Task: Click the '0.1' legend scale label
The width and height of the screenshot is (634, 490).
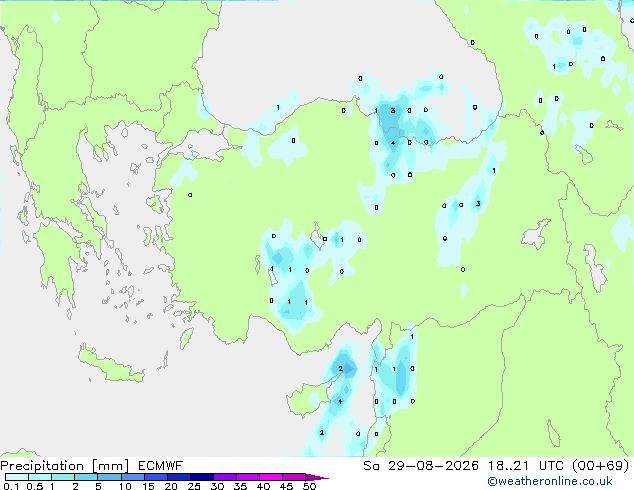Action: (11, 486)
